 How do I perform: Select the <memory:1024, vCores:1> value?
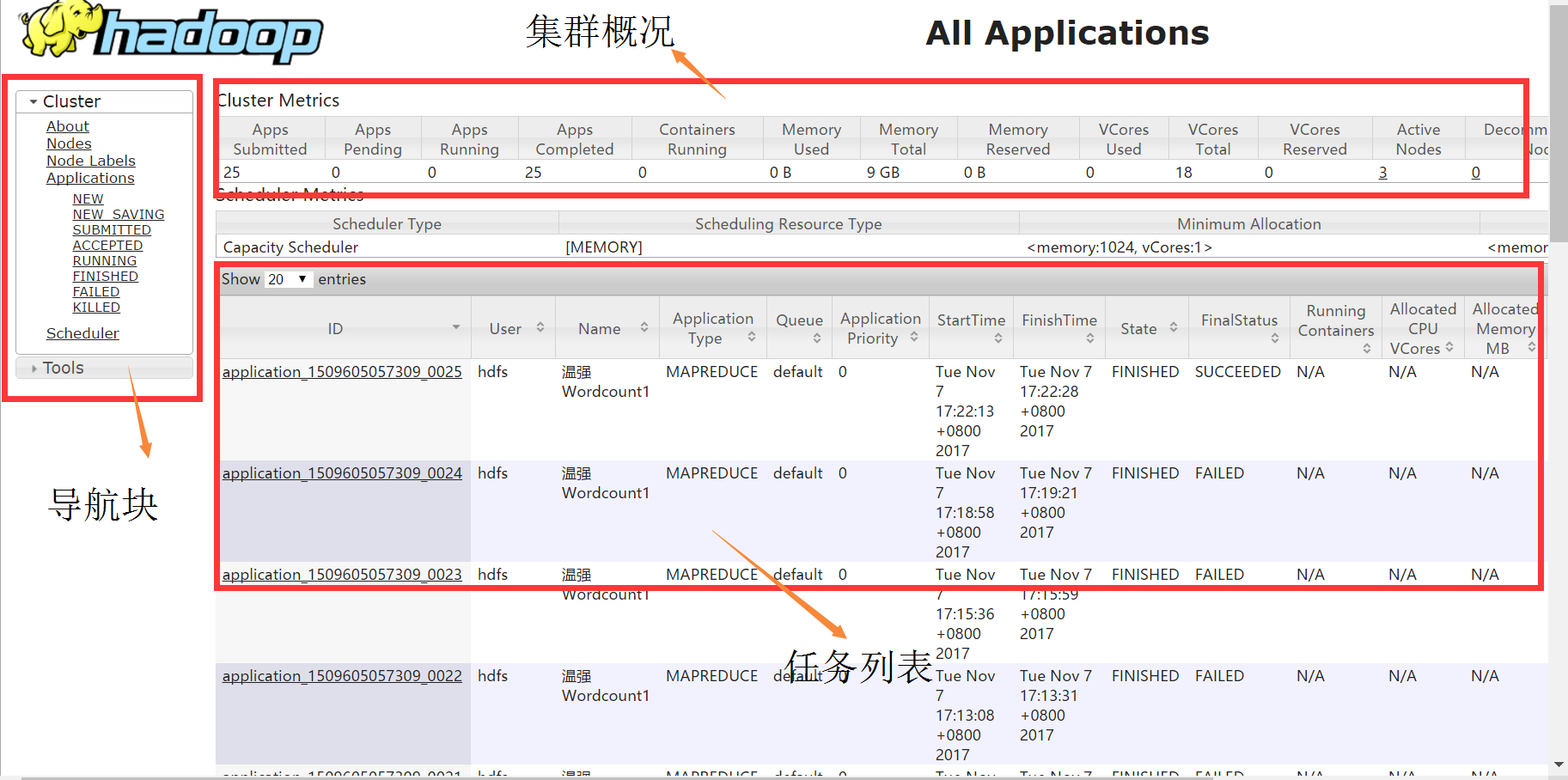(1120, 247)
